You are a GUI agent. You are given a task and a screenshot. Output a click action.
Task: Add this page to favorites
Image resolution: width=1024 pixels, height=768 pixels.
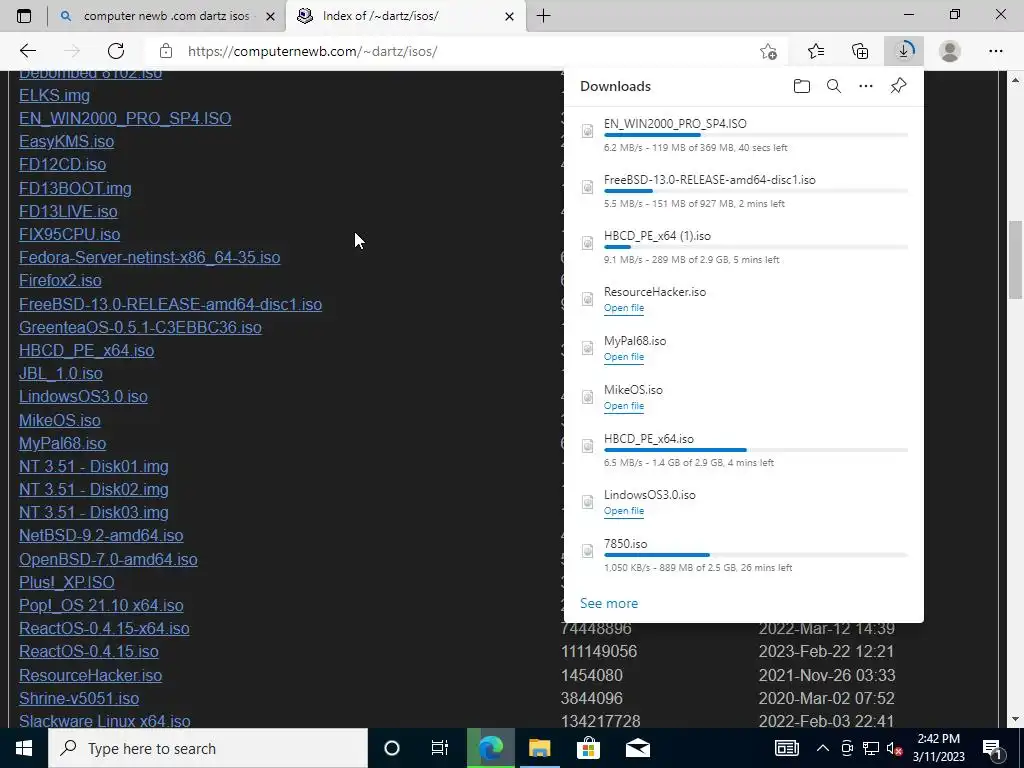(x=769, y=51)
